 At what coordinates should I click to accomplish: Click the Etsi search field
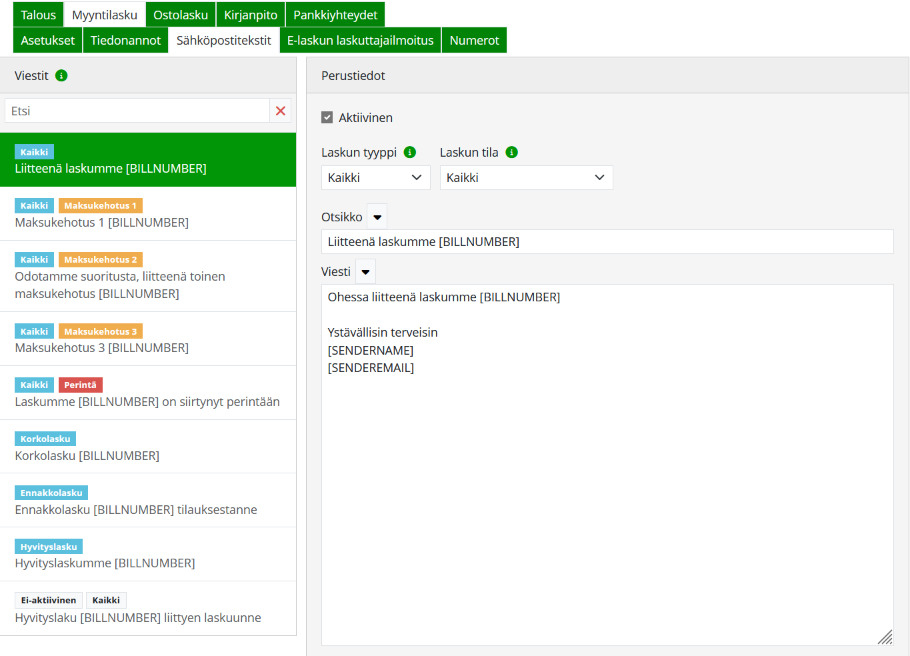137,111
